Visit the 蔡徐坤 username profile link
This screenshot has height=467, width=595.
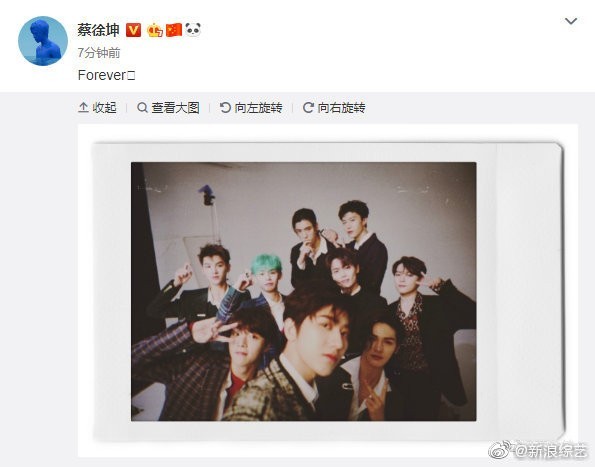pos(99,30)
